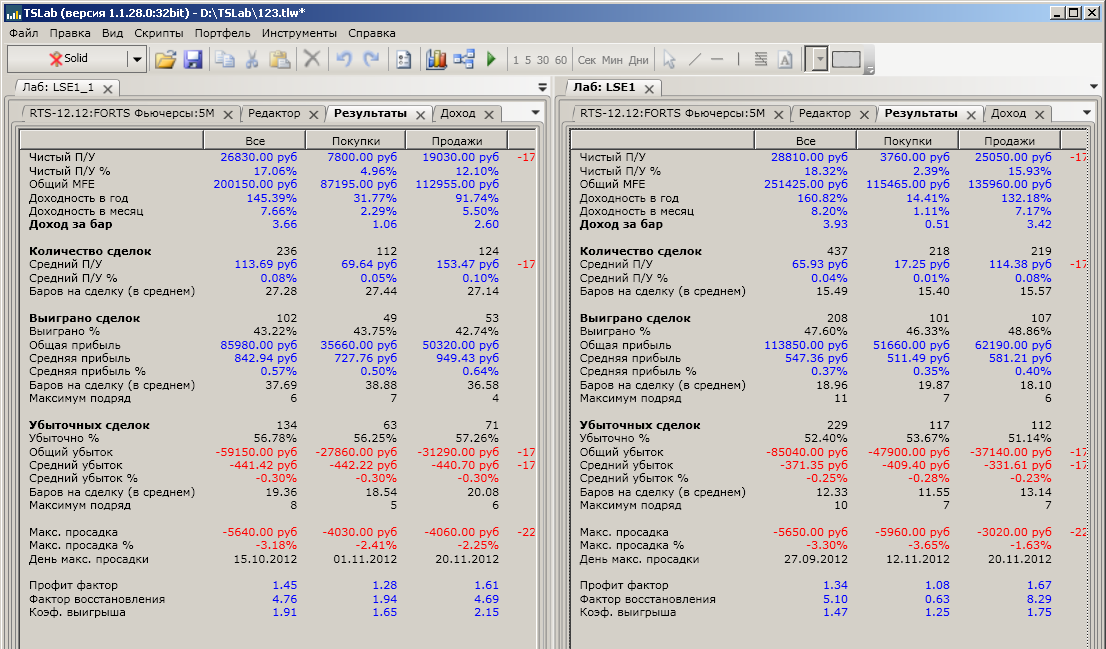Switch to the Доход tab in left panel
1106x649 pixels.
(x=458, y=113)
